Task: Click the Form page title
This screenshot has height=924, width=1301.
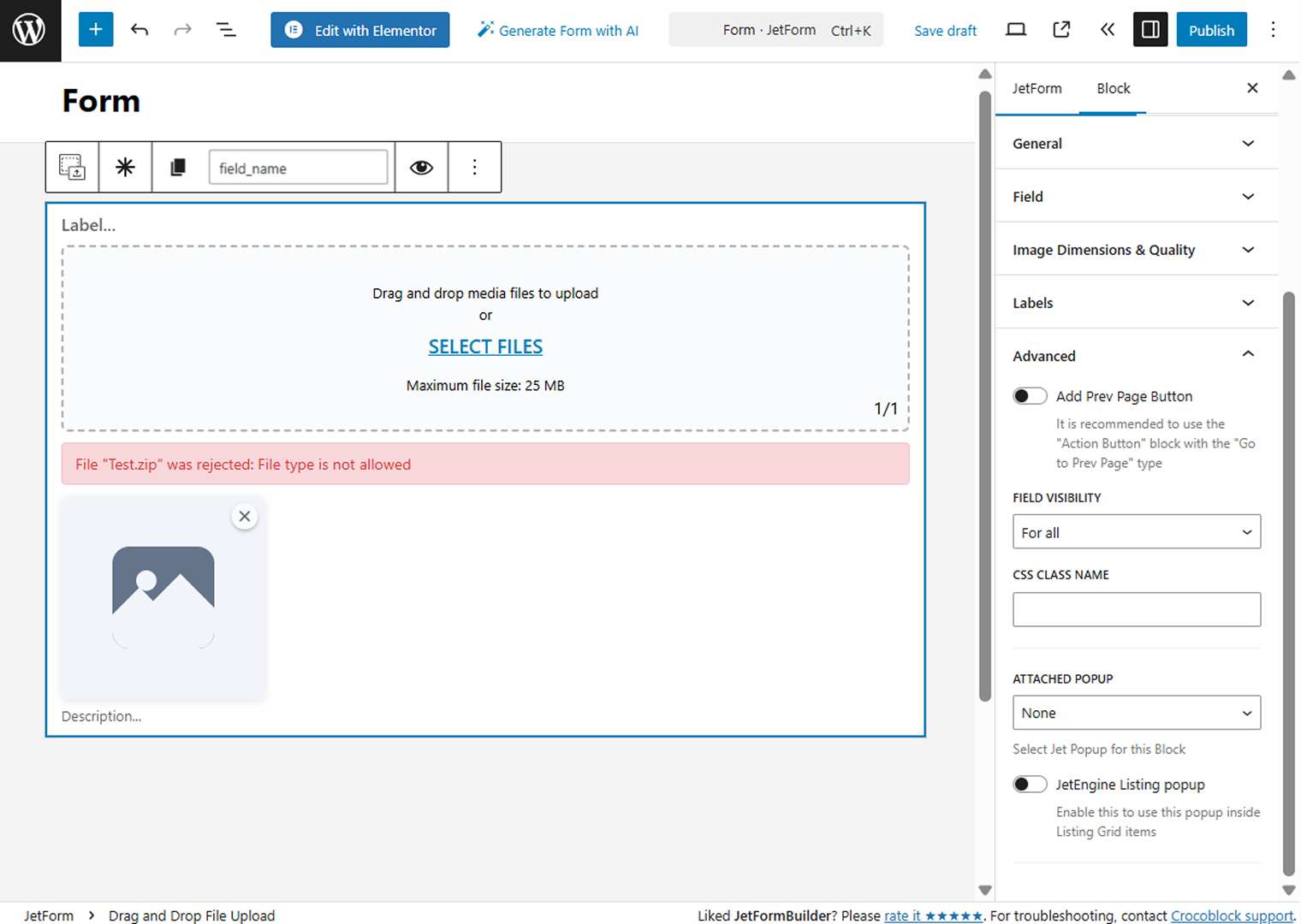Action: click(101, 101)
